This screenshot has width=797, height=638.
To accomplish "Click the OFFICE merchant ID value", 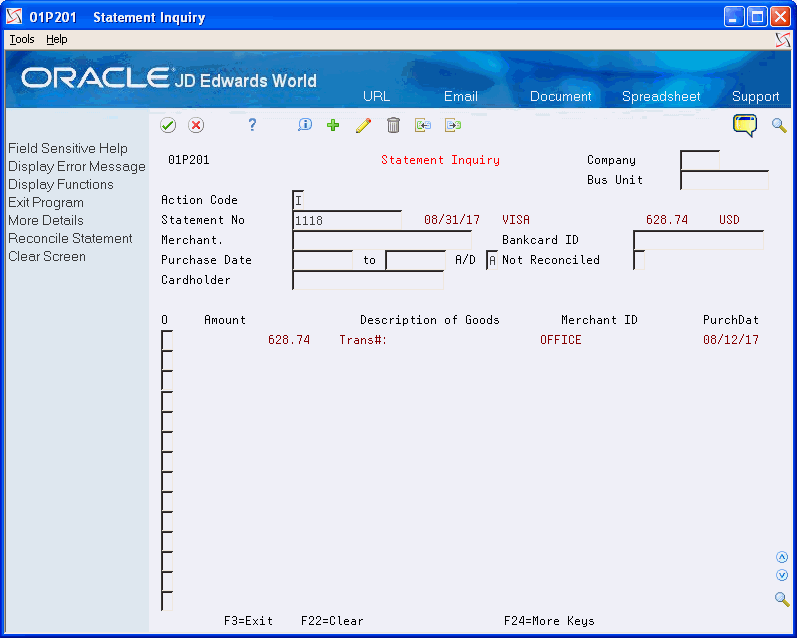I will tap(560, 340).
